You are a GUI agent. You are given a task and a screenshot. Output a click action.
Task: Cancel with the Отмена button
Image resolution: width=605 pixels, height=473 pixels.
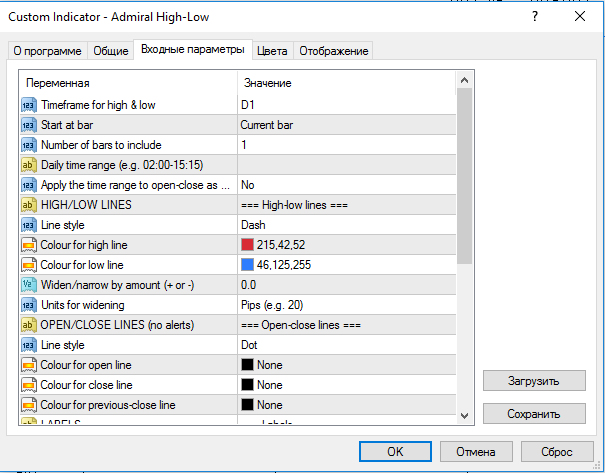point(476,452)
